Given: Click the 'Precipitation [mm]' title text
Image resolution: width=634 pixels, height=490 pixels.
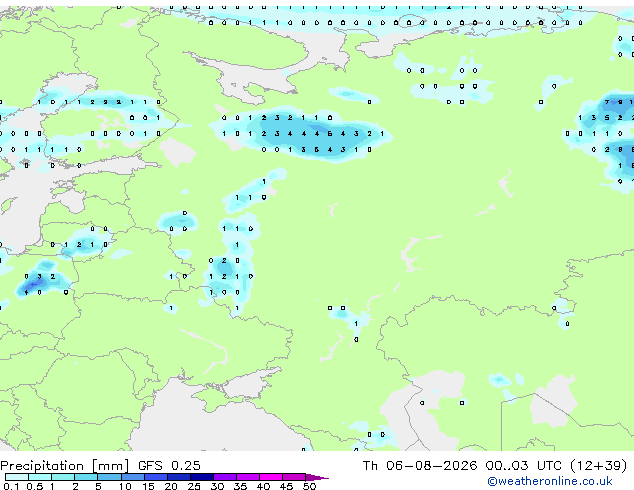Looking at the screenshot, I should pyautogui.click(x=65, y=466).
